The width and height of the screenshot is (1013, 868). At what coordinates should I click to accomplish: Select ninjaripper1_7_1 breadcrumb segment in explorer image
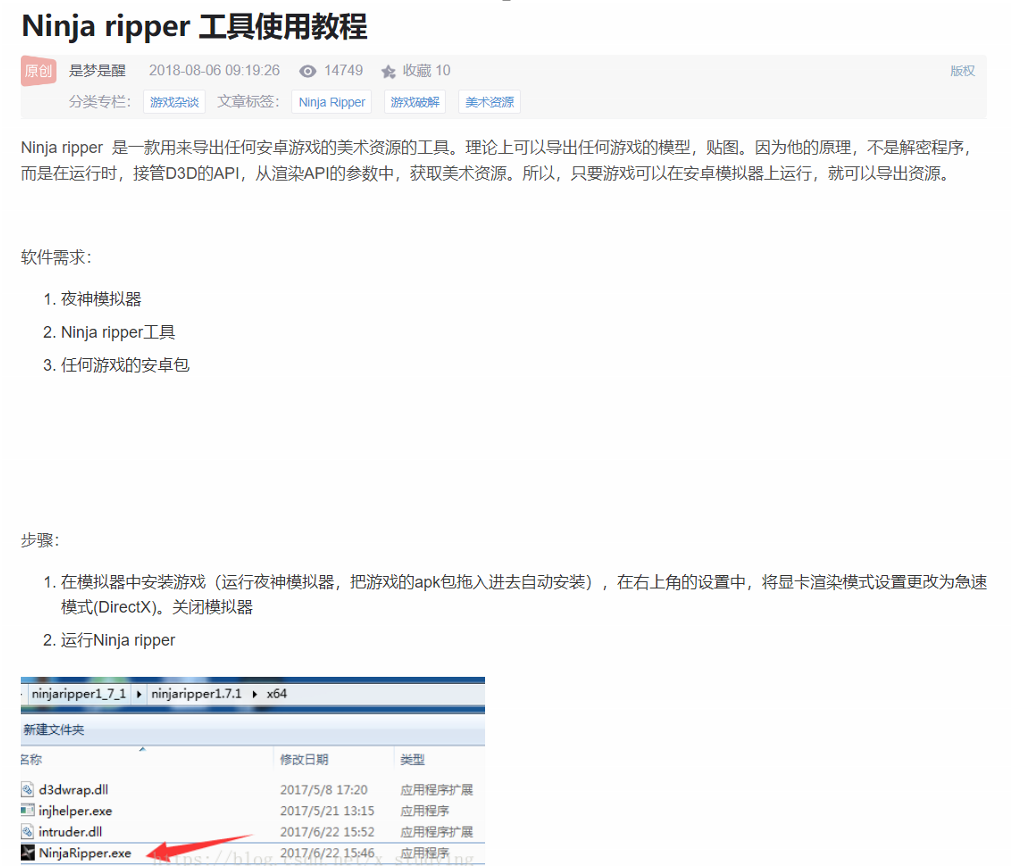pos(79,694)
